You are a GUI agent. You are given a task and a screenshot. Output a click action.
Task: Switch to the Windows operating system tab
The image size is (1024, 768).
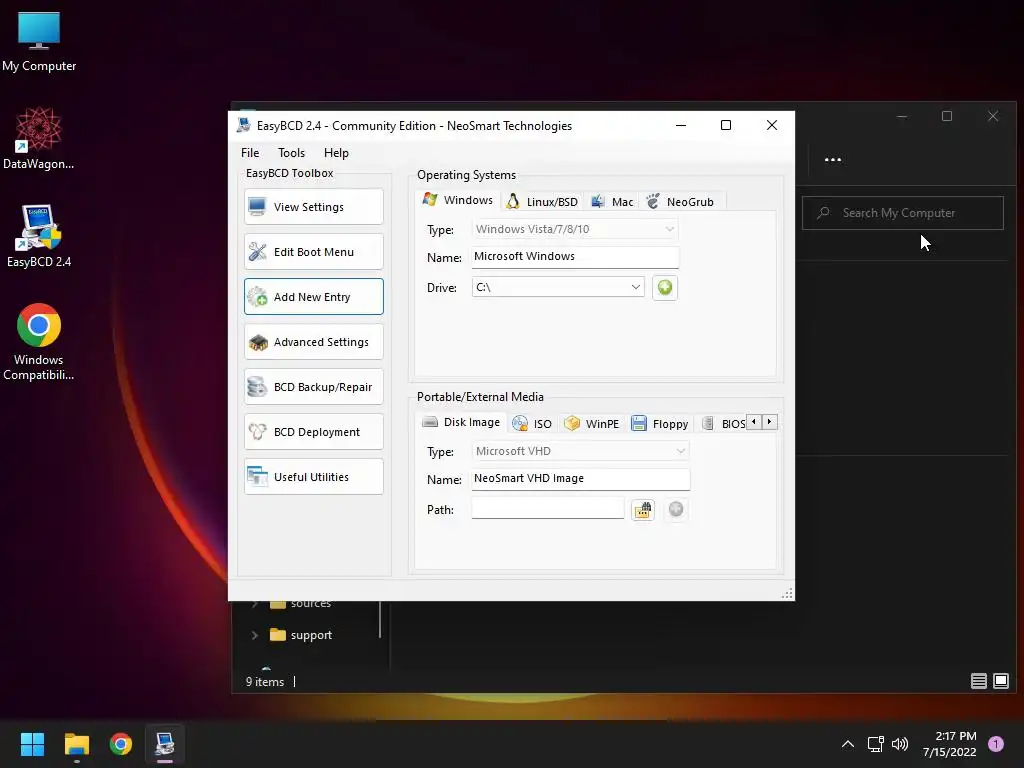458,200
